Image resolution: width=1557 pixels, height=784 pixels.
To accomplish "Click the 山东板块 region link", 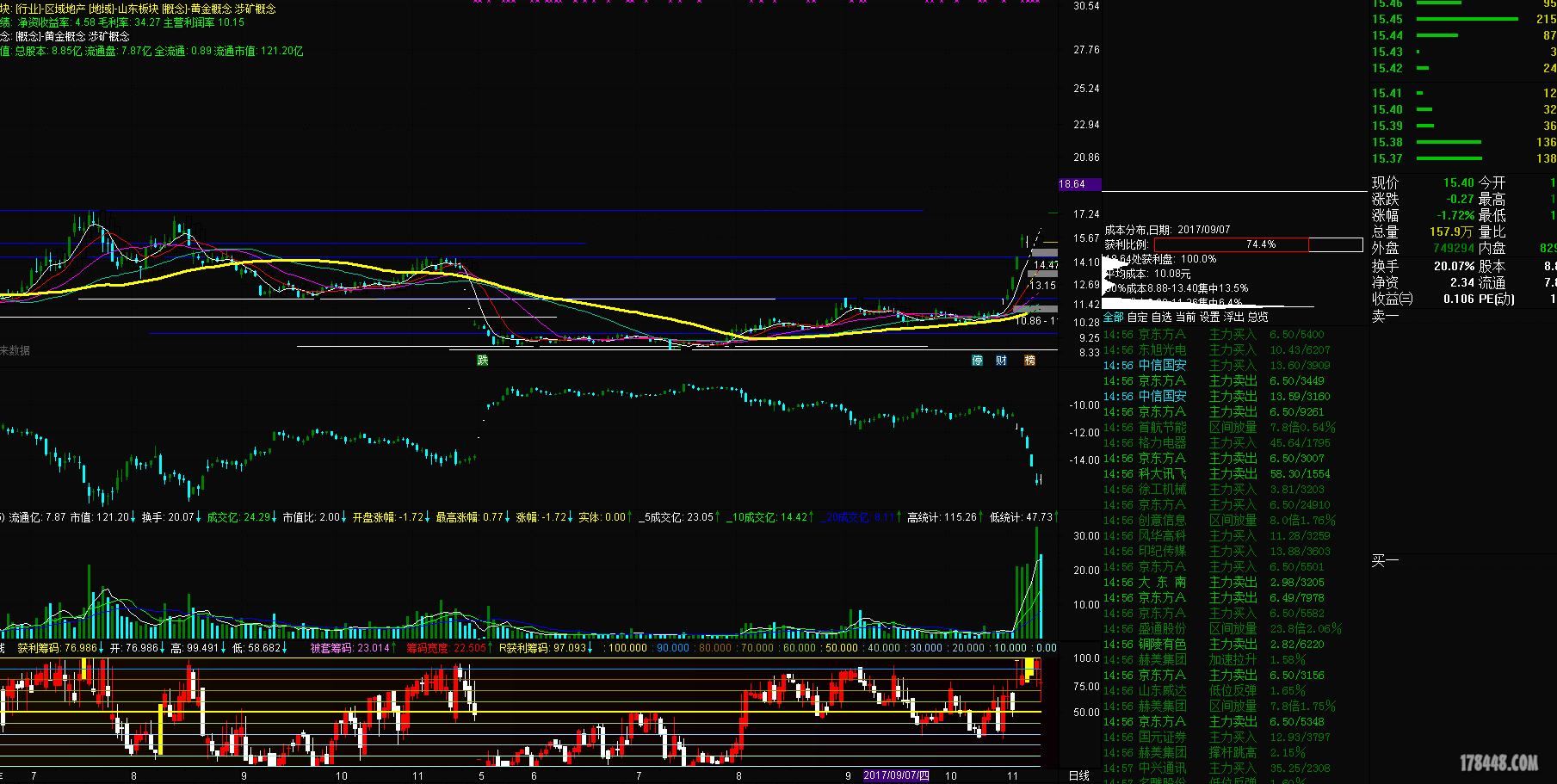I will 139,9.
